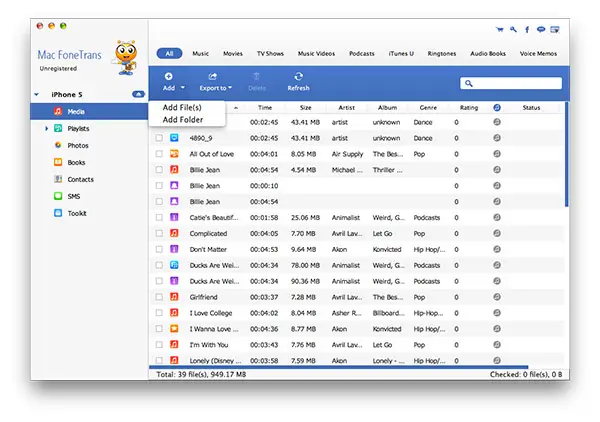The width and height of the screenshot is (600, 422).
Task: Click the horizontal scrollbar under the list
Action: pyautogui.click(x=338, y=367)
